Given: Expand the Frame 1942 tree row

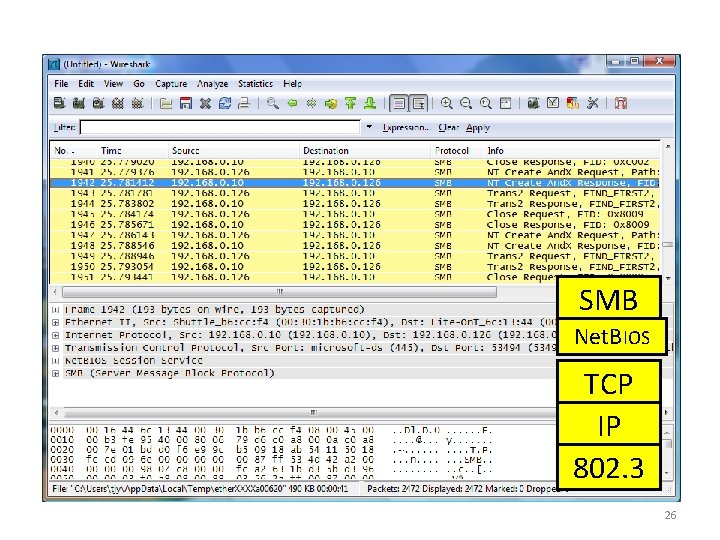Looking at the screenshot, I should (x=56, y=310).
